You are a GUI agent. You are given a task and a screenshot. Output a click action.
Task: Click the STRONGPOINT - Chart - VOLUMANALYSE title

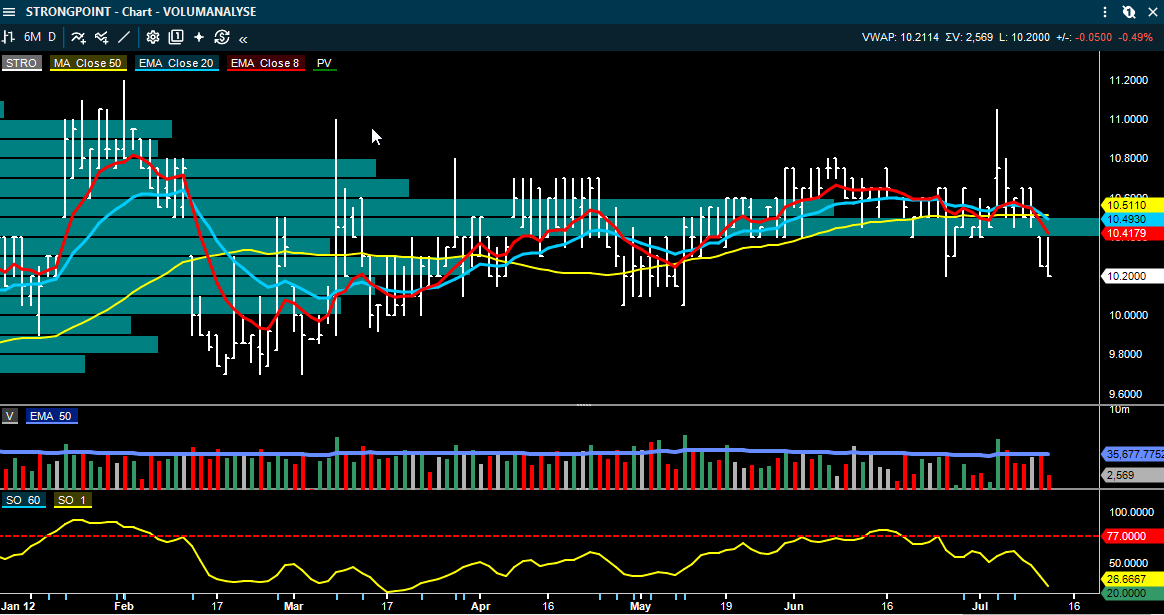141,12
